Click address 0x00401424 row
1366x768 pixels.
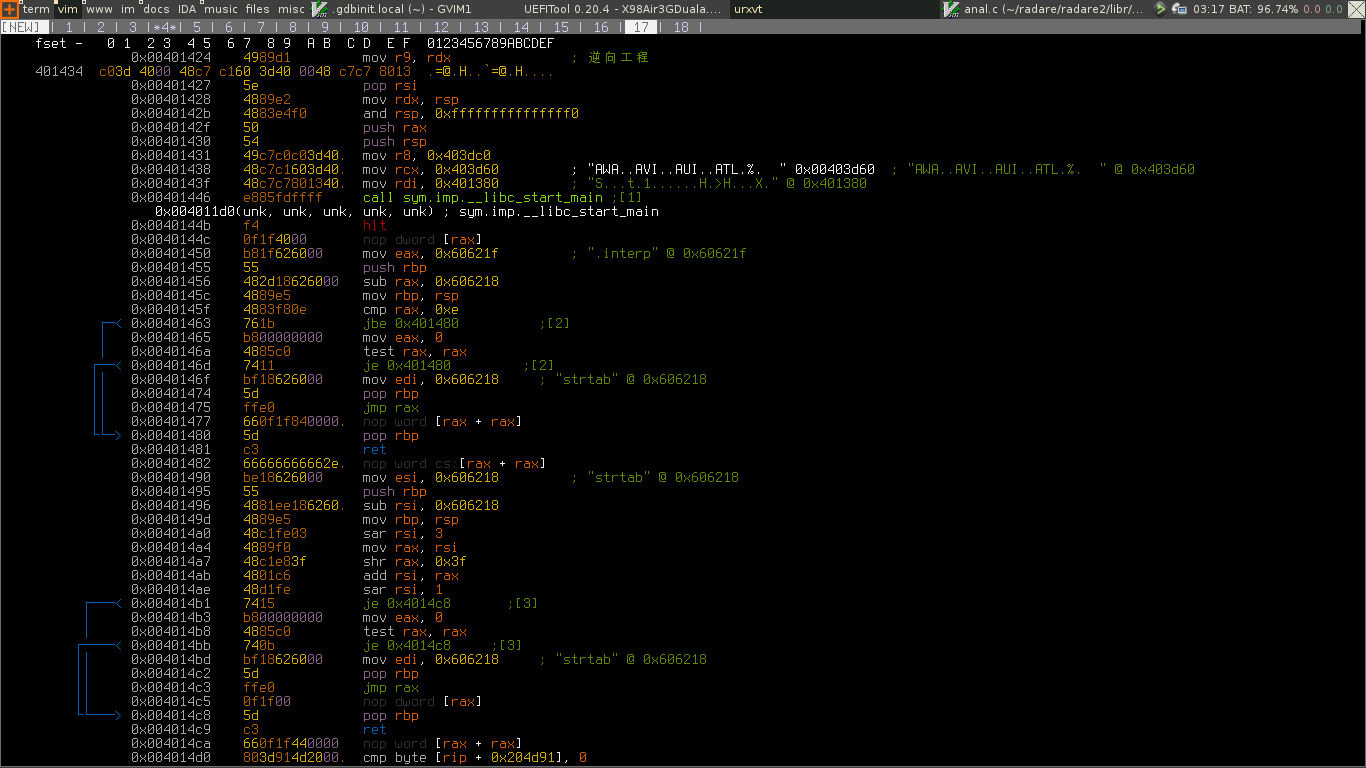pos(172,58)
